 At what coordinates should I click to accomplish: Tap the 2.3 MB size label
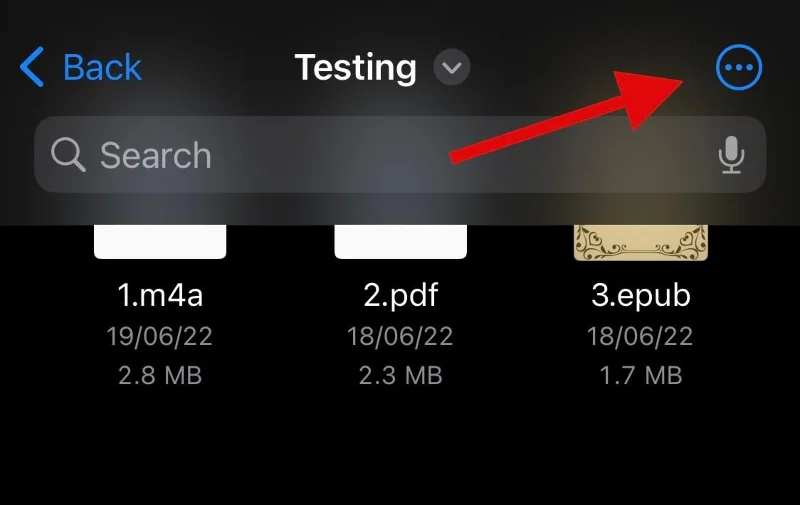400,375
